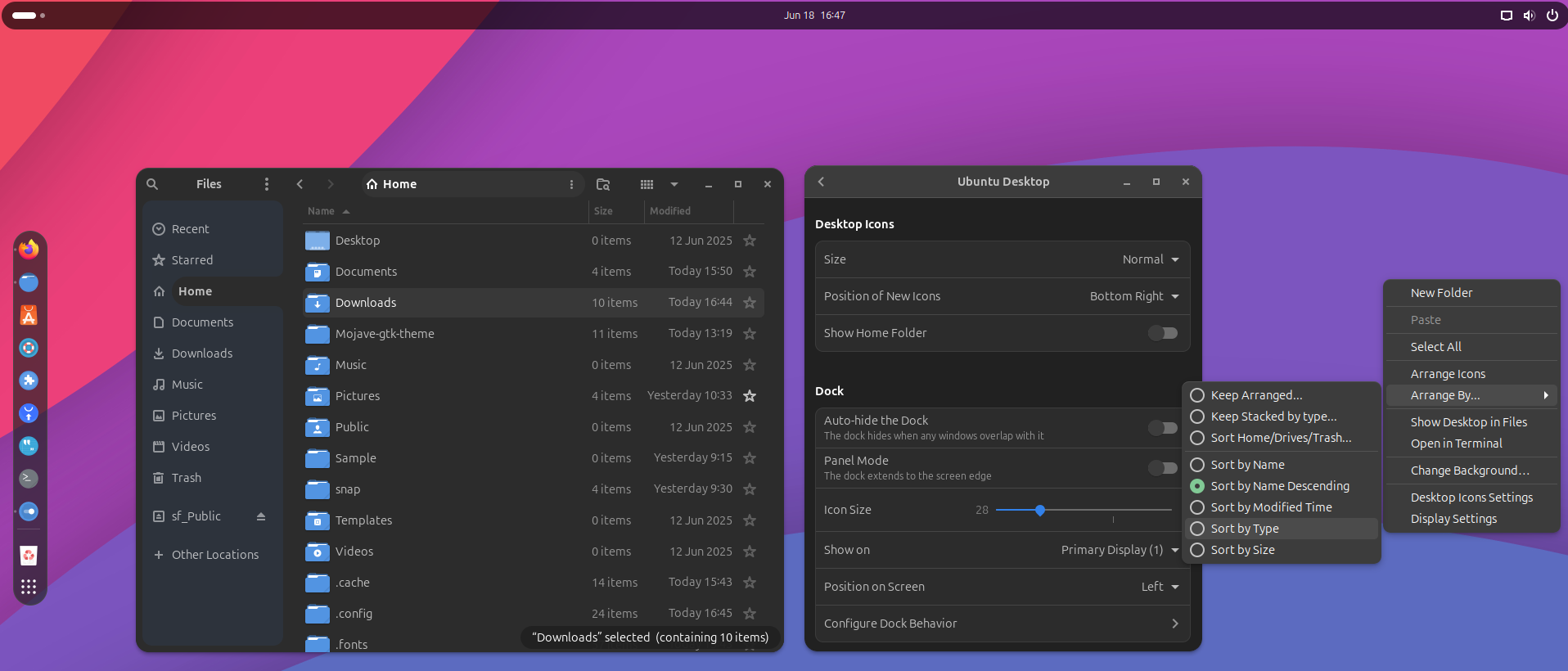Open Desktop Icons Settings entry
Image resolution: width=1568 pixels, height=671 pixels.
[x=1471, y=498]
